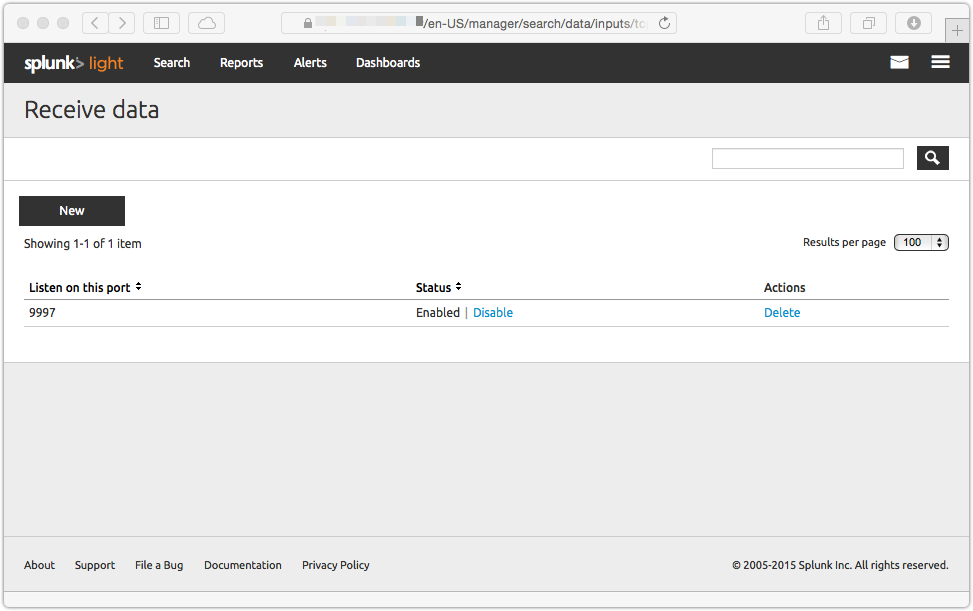Click the Safari back arrow
The image size is (973, 611).
coord(95,23)
